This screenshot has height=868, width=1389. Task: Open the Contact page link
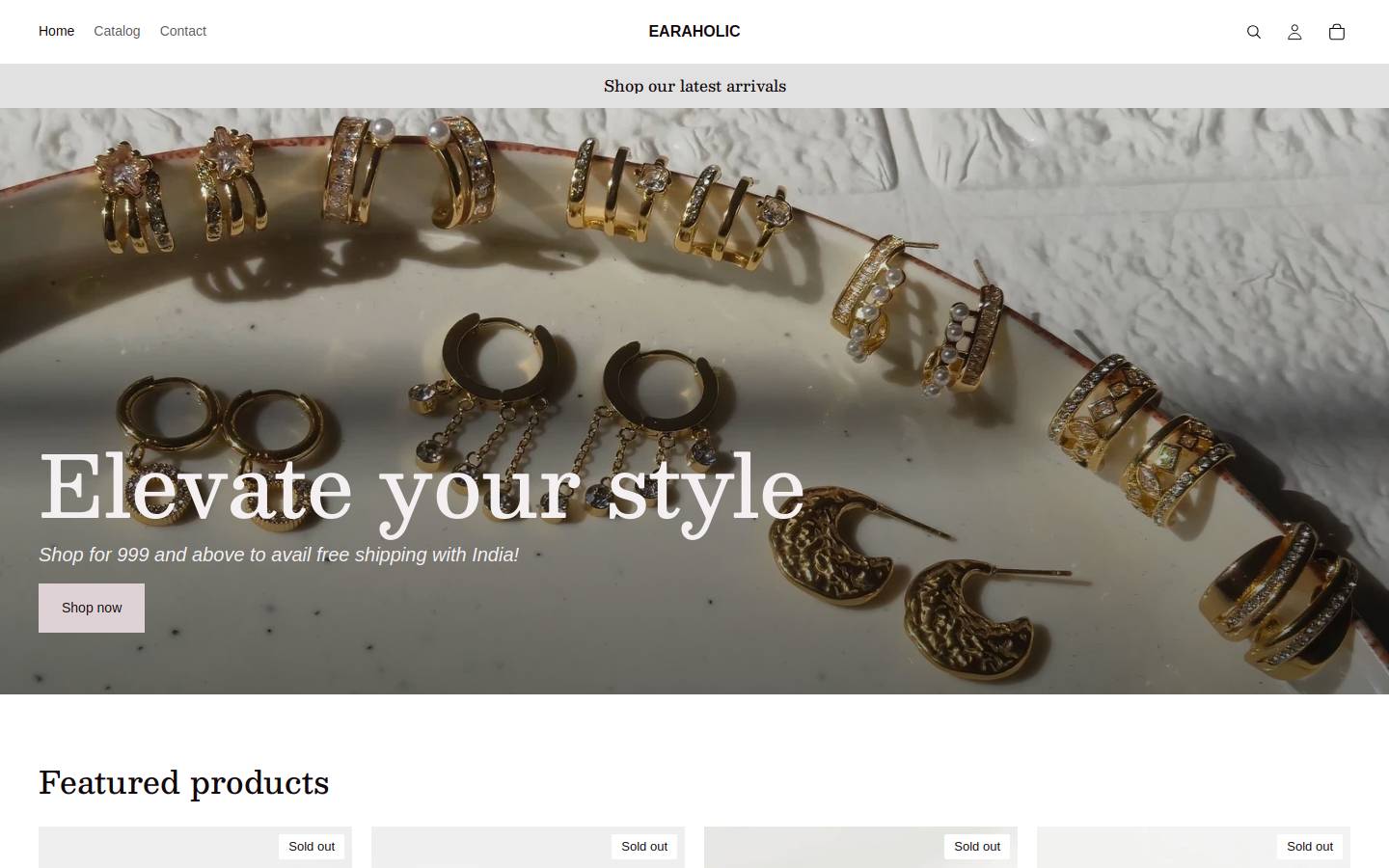(x=182, y=31)
